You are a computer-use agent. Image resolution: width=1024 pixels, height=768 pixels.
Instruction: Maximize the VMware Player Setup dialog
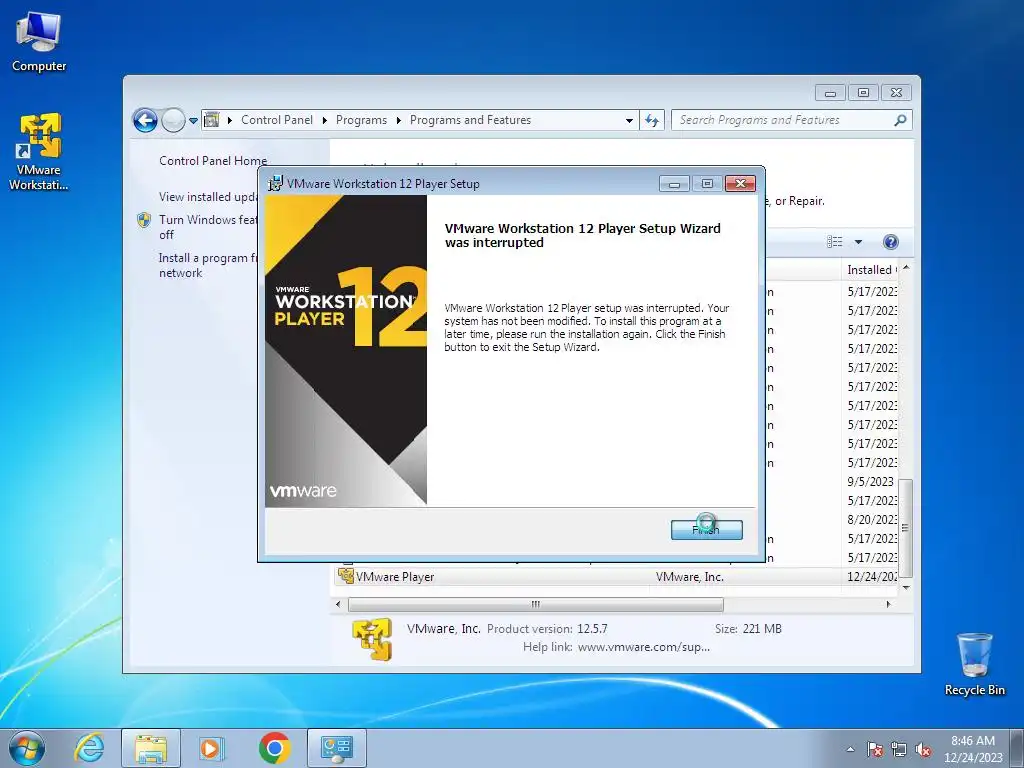point(707,184)
